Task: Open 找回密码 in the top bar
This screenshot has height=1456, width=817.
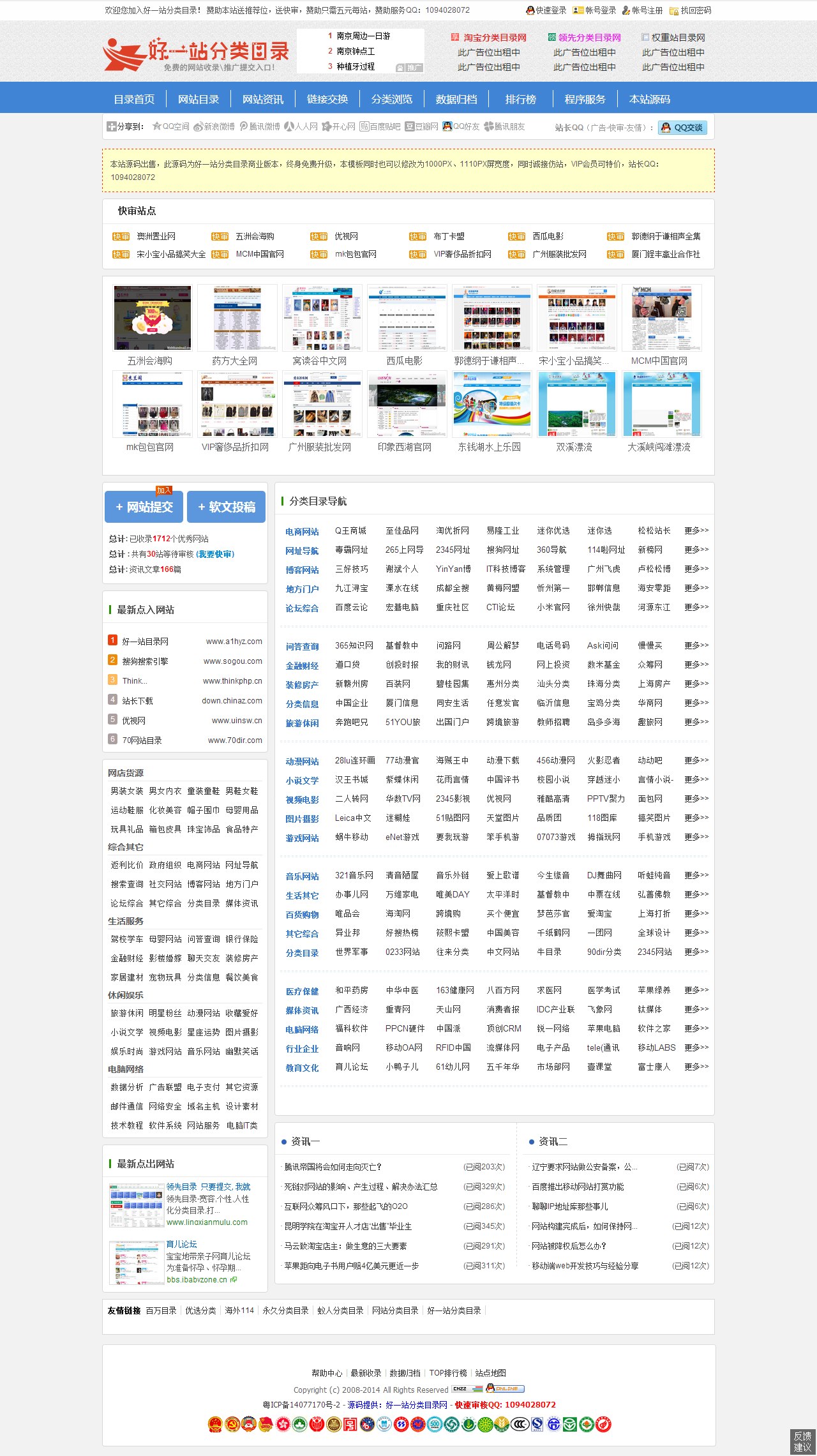Action: (x=690, y=10)
